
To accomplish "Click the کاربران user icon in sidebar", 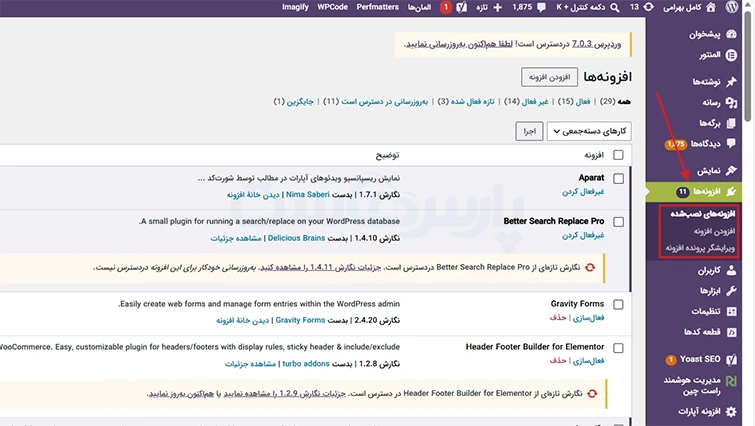I will click(x=731, y=270).
